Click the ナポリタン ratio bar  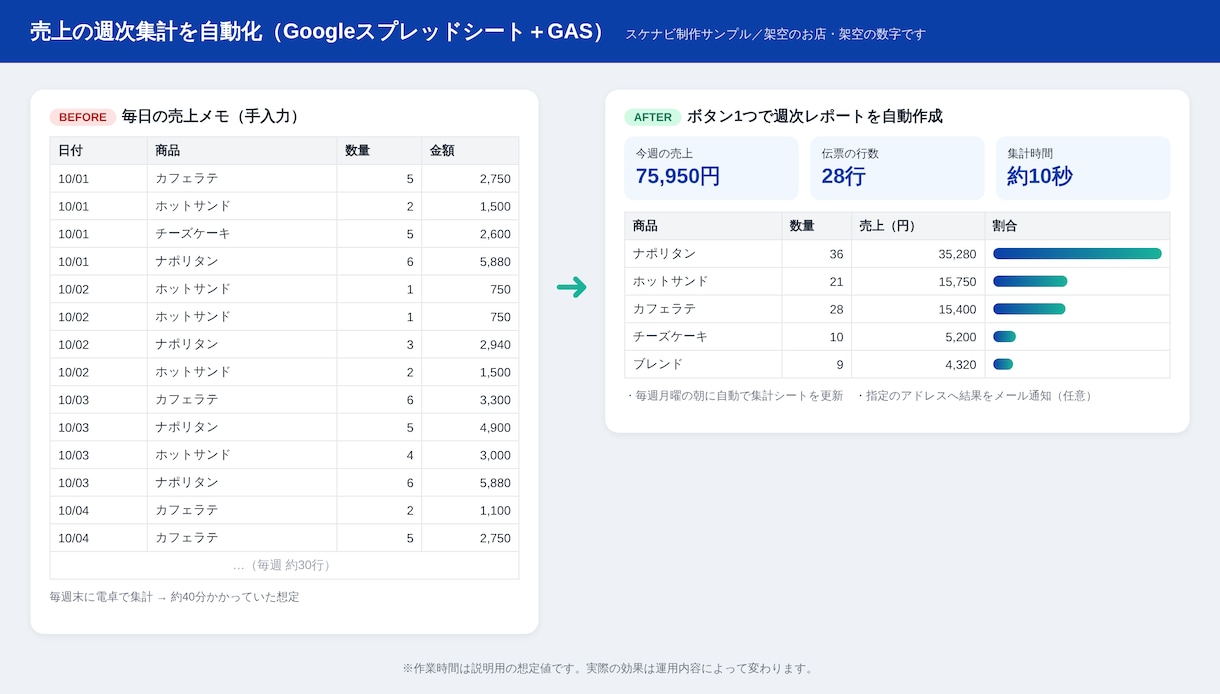1077,254
